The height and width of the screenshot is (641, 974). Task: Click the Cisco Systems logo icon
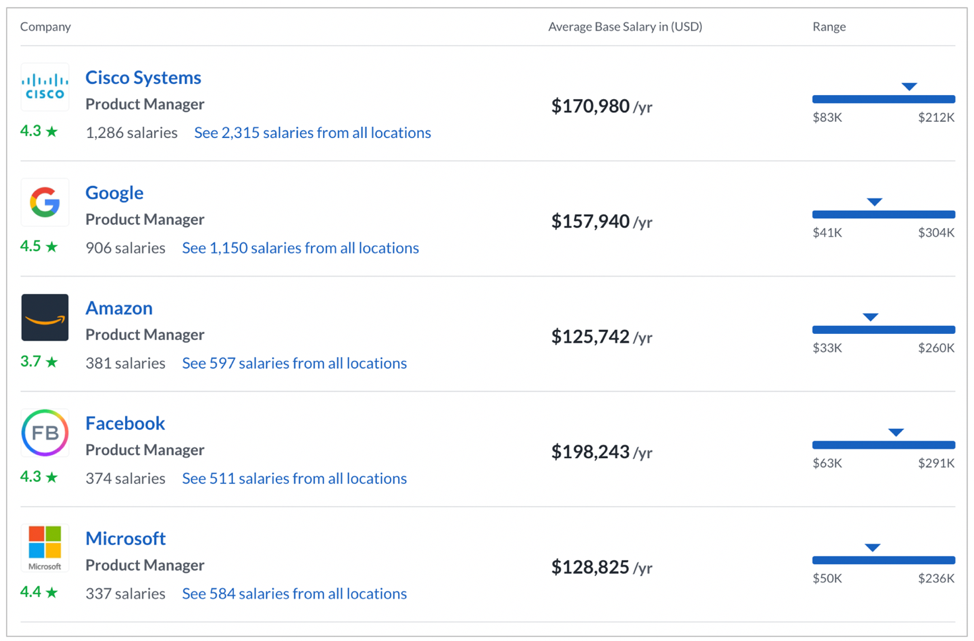(x=45, y=87)
